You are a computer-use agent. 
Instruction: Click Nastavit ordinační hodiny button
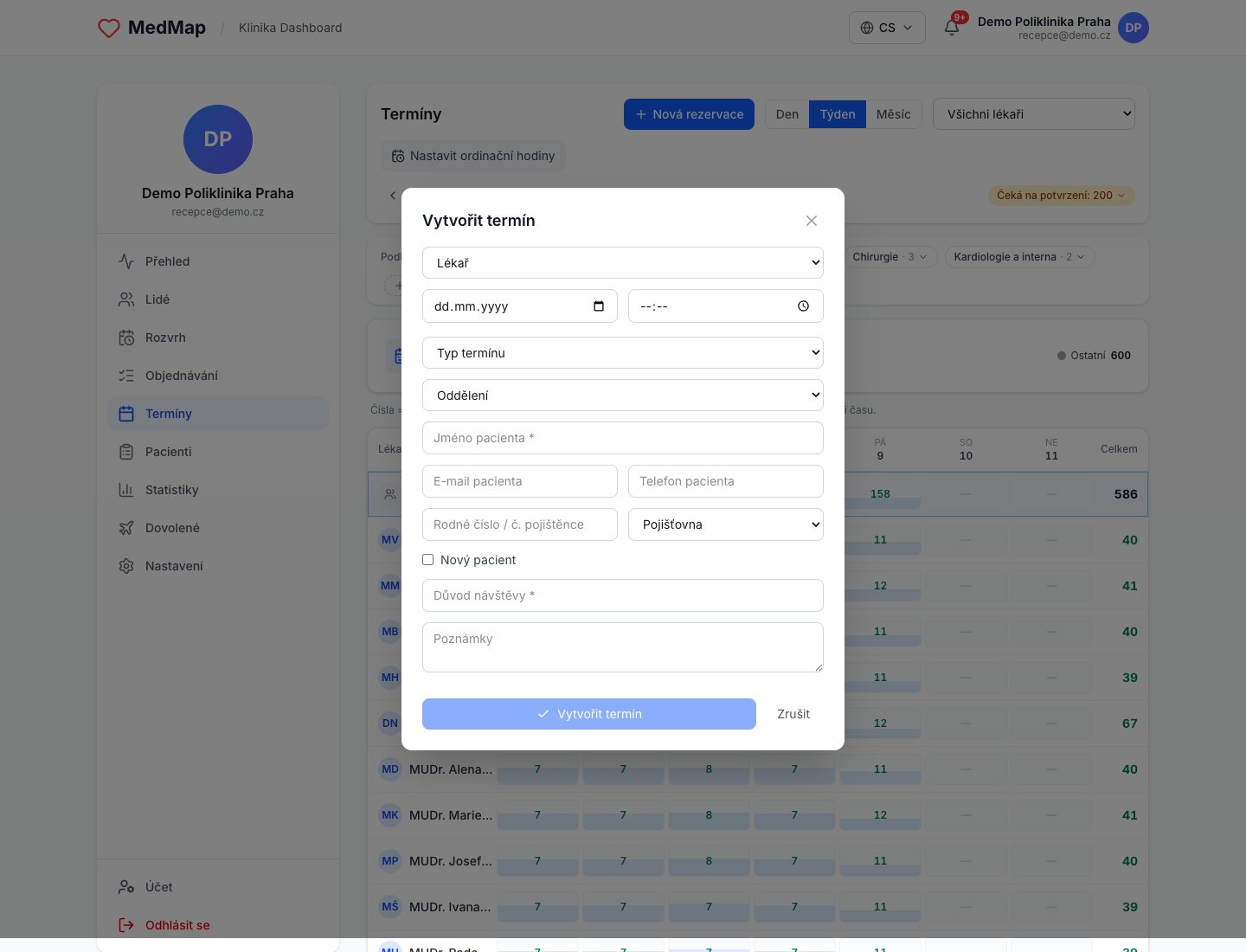[473, 156]
